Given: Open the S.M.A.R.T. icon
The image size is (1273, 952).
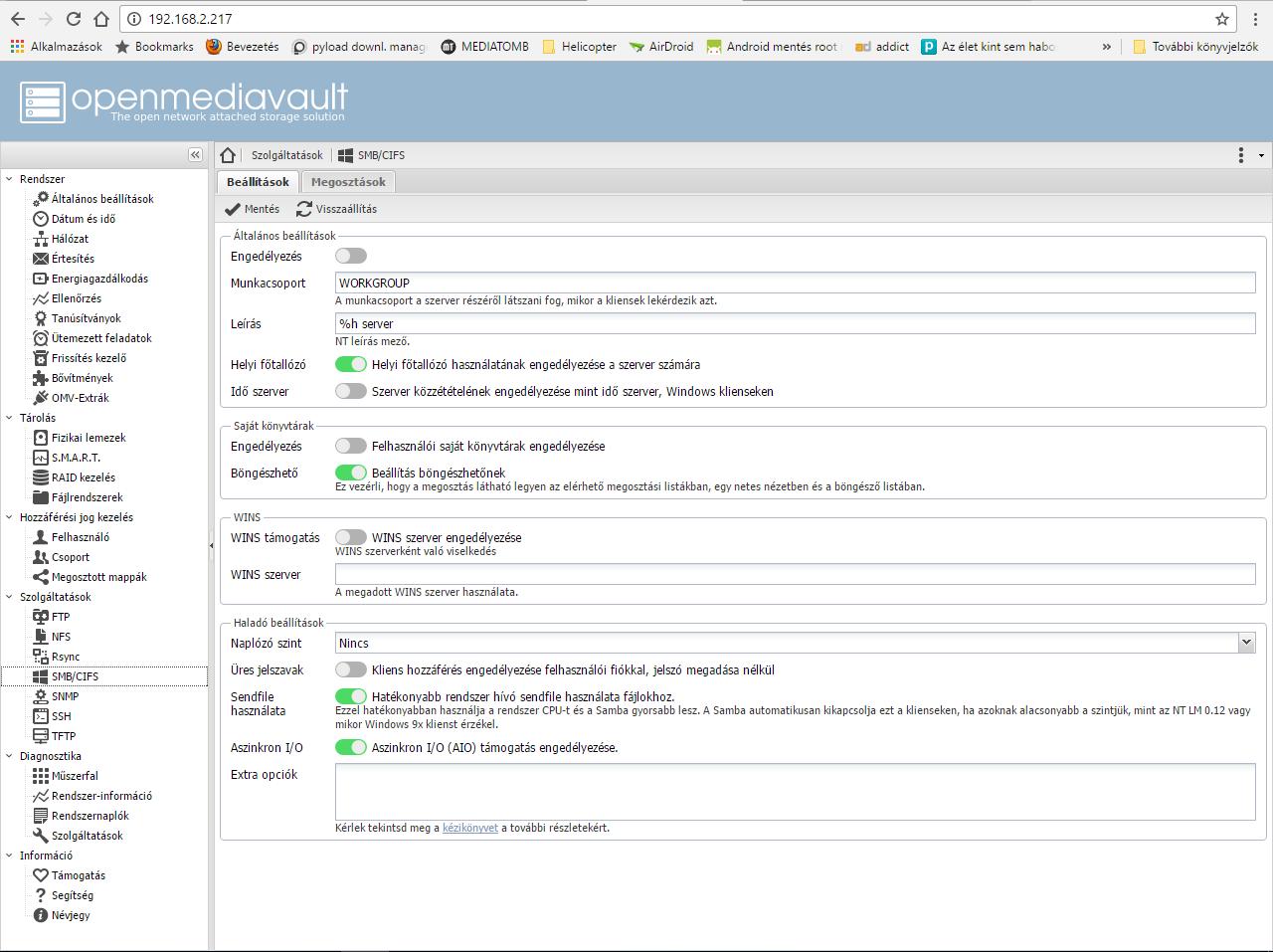Looking at the screenshot, I should click(41, 458).
